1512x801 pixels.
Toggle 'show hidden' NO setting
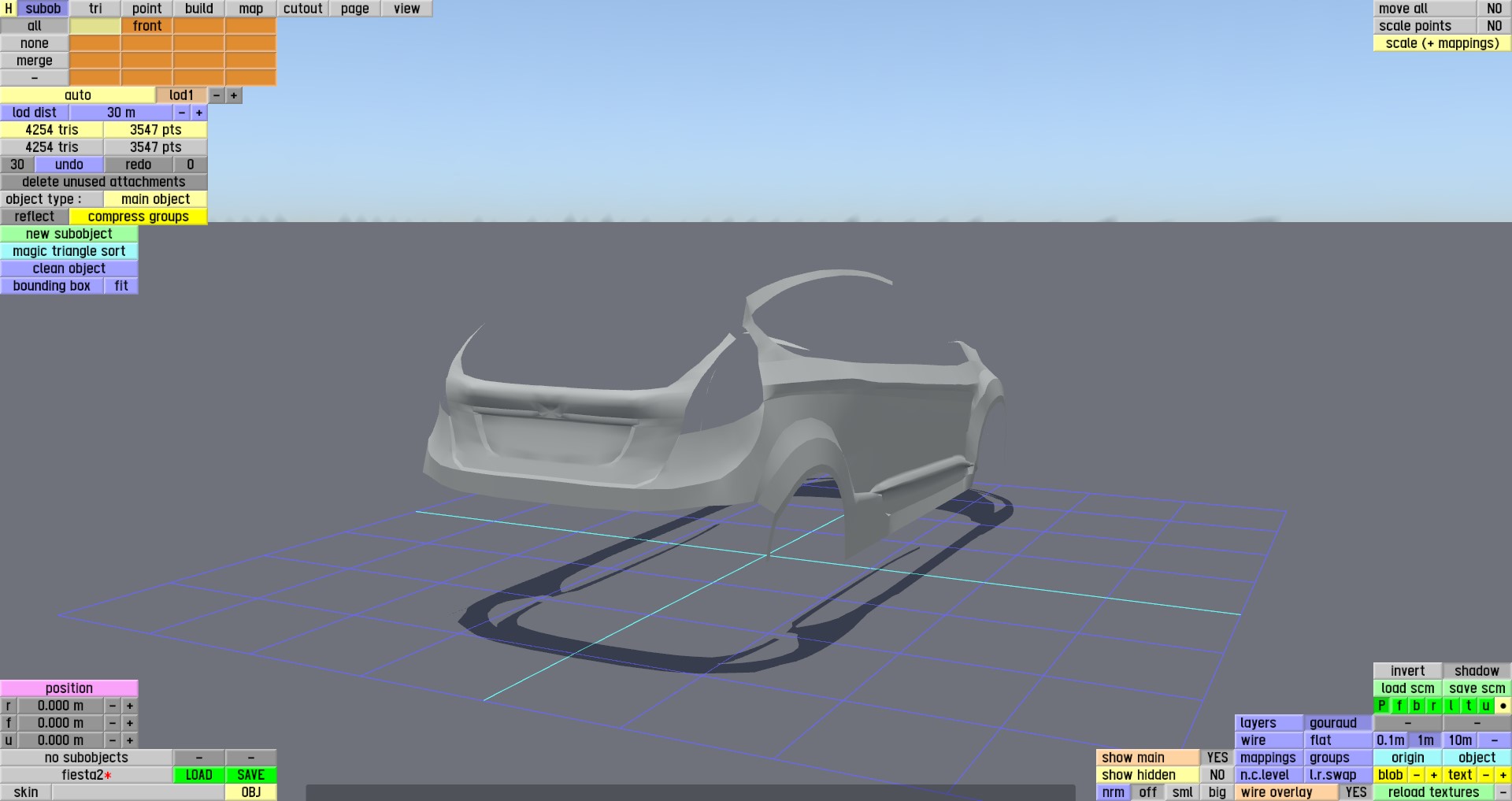1217,775
